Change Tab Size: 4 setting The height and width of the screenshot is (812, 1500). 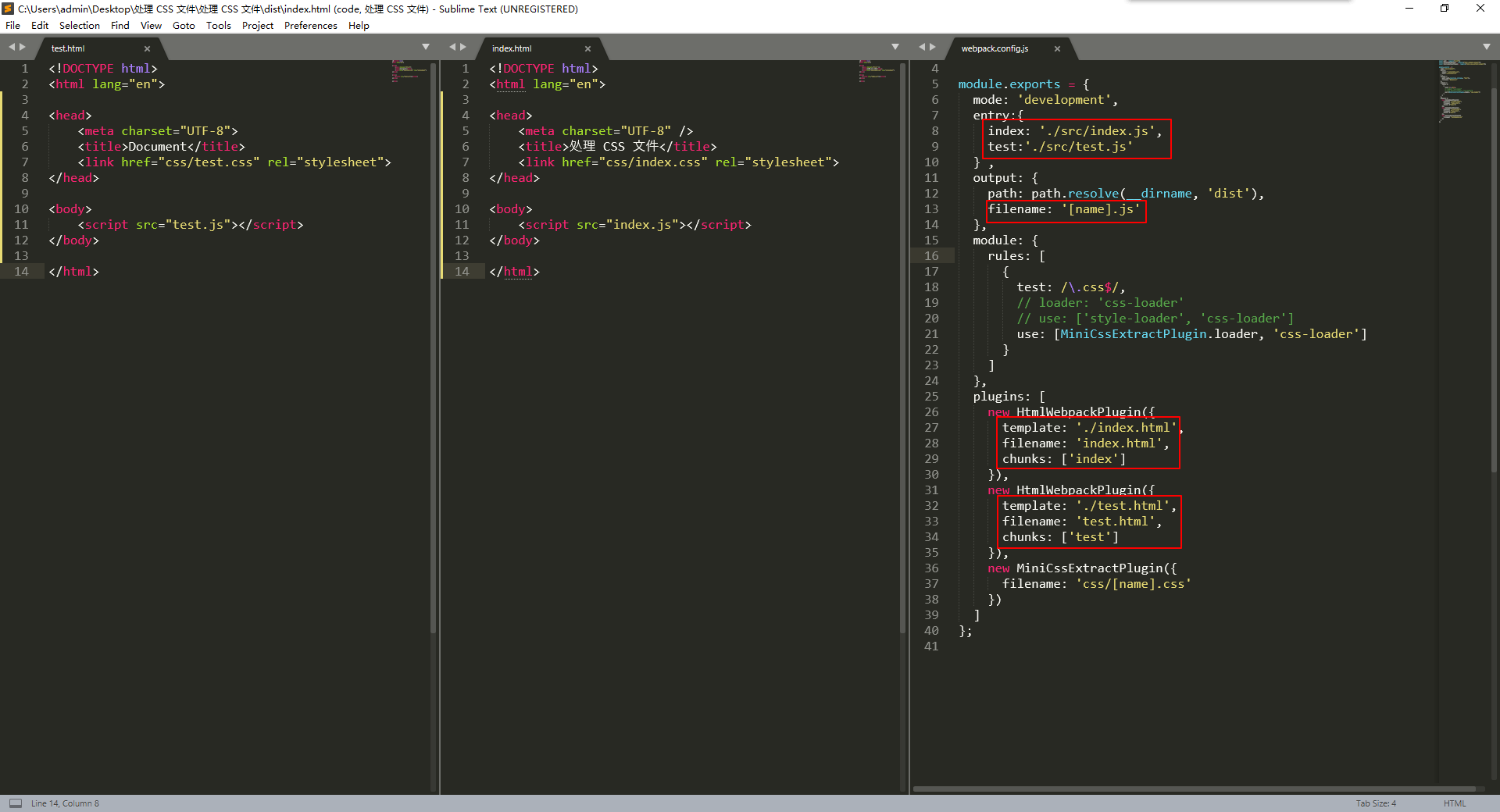1376,803
